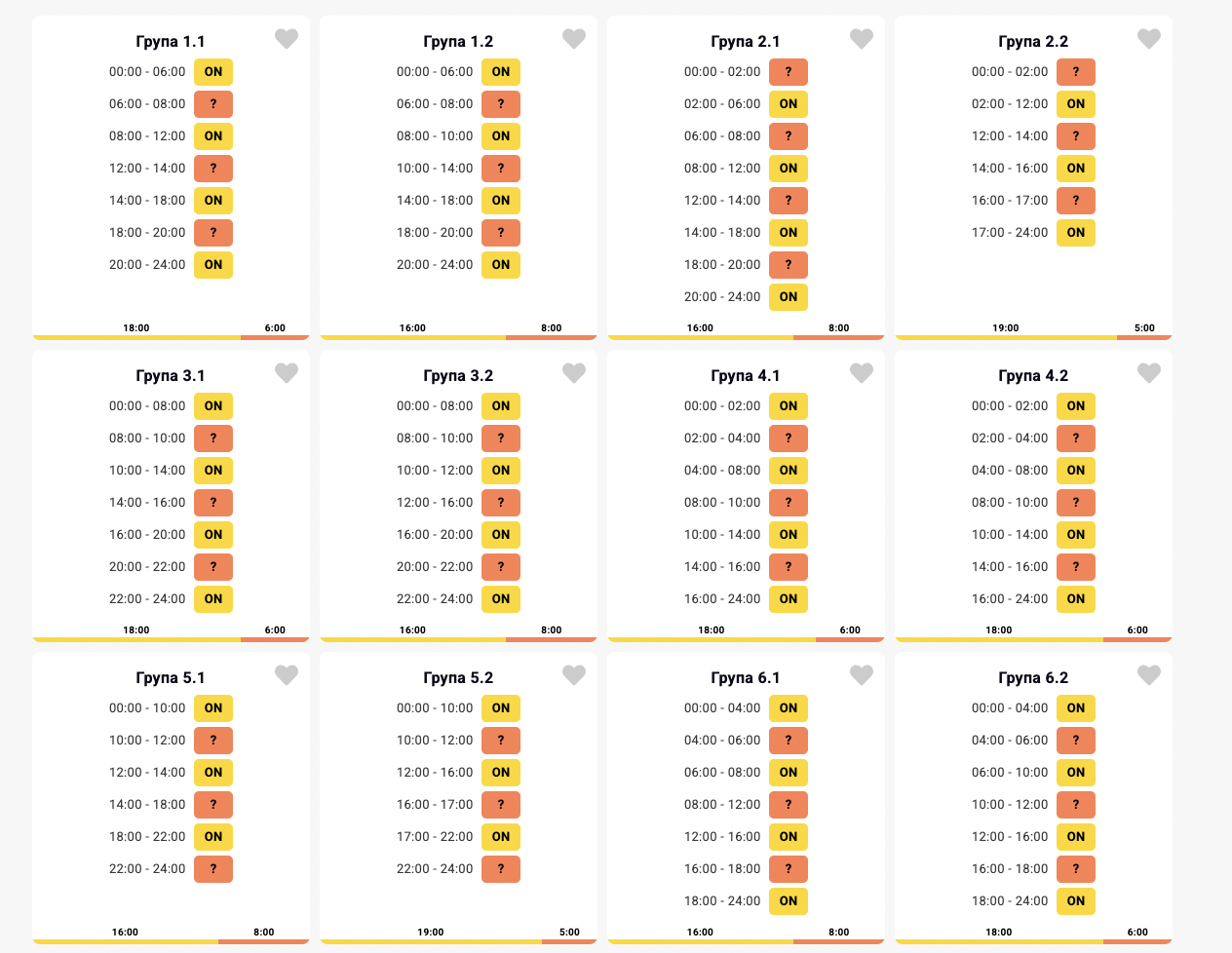Click the ON badge for 00:00 - 06:00 in Група 1.1
The image size is (1232, 953).
click(213, 72)
